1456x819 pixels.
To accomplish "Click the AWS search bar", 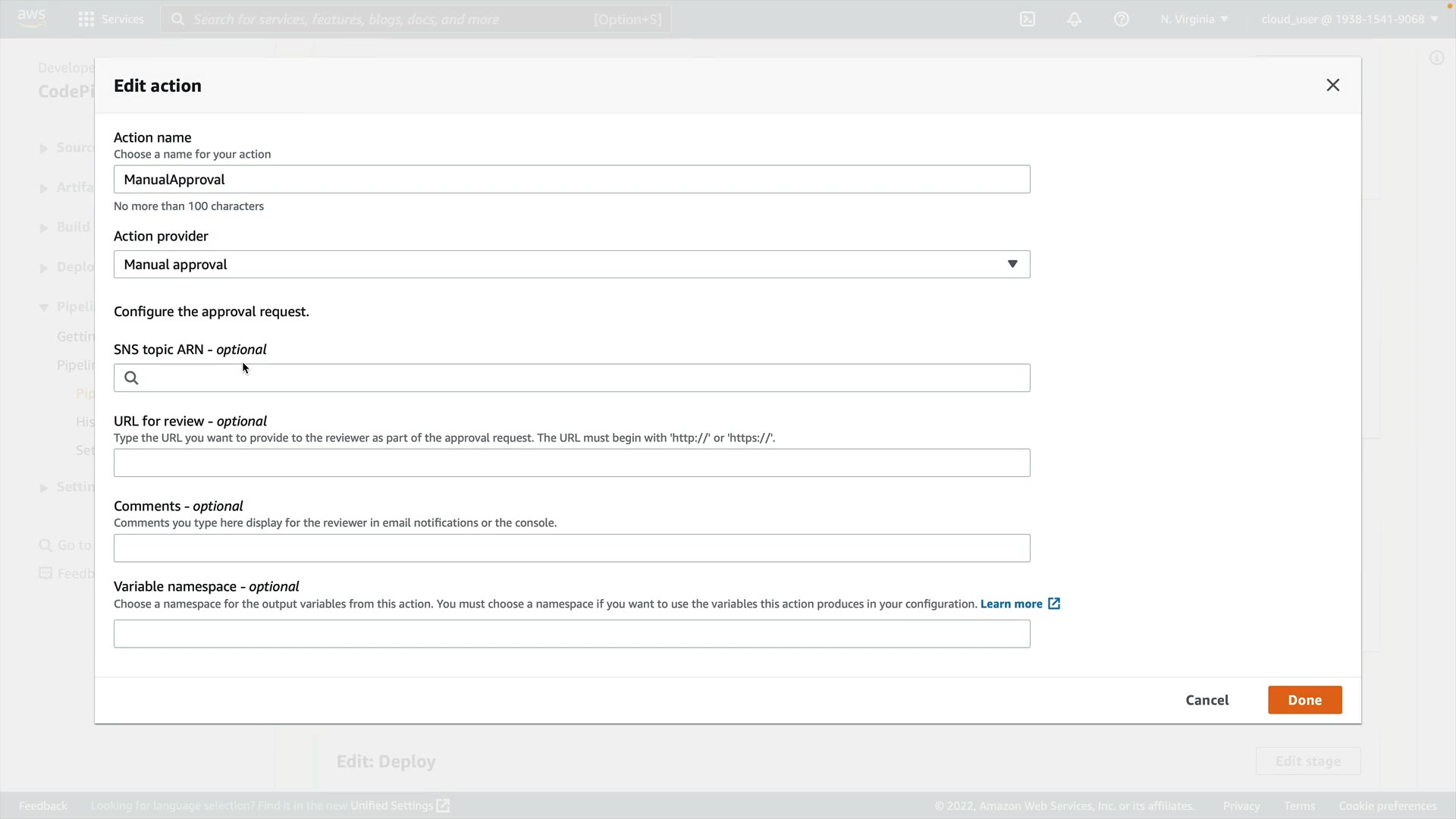I will tap(416, 19).
